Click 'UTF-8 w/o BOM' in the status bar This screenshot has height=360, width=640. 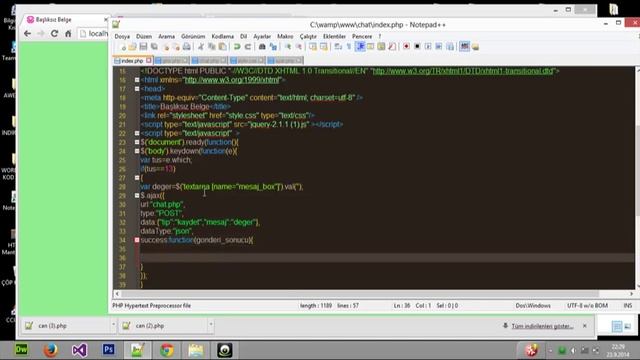(587, 306)
